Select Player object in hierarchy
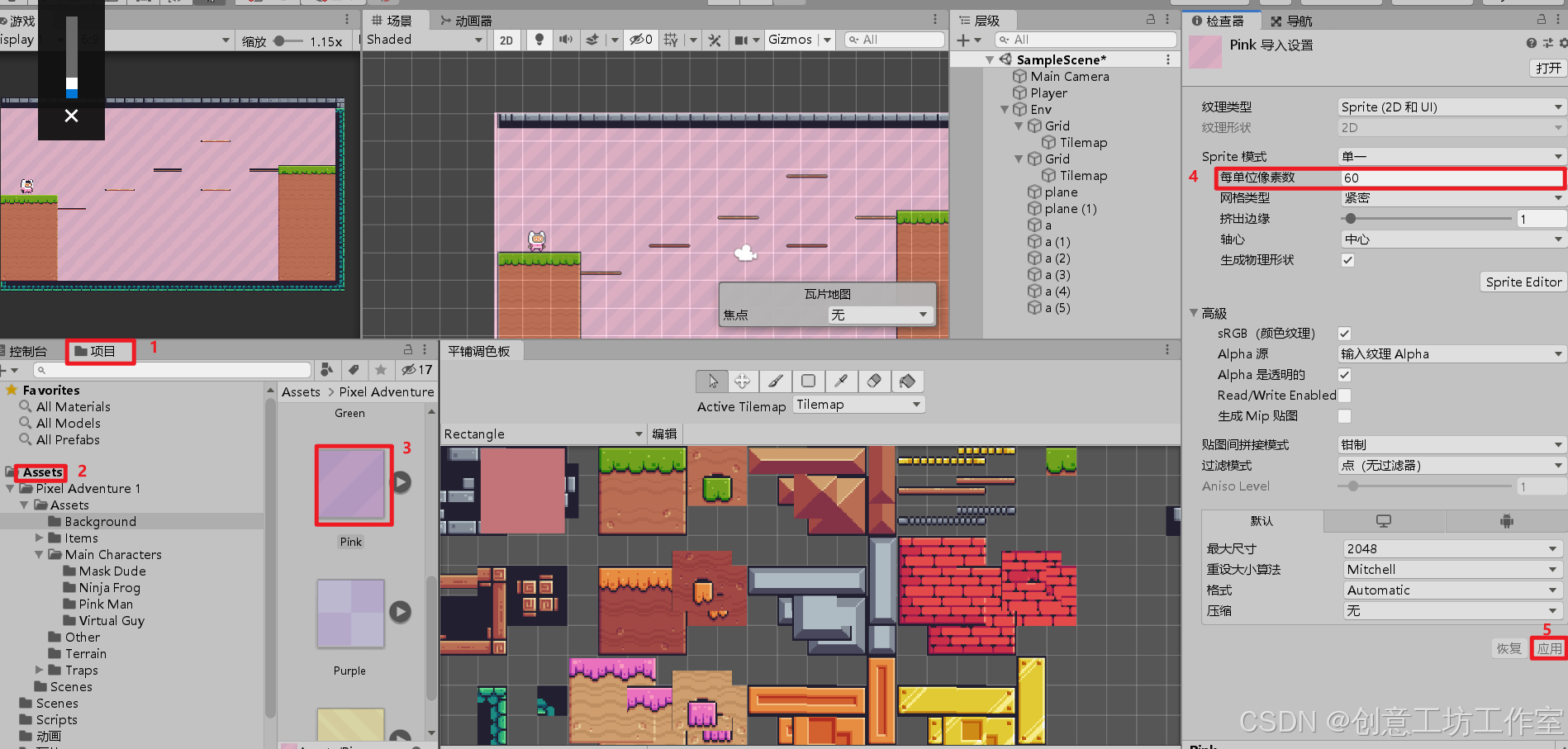The height and width of the screenshot is (749, 1568). [x=1048, y=92]
